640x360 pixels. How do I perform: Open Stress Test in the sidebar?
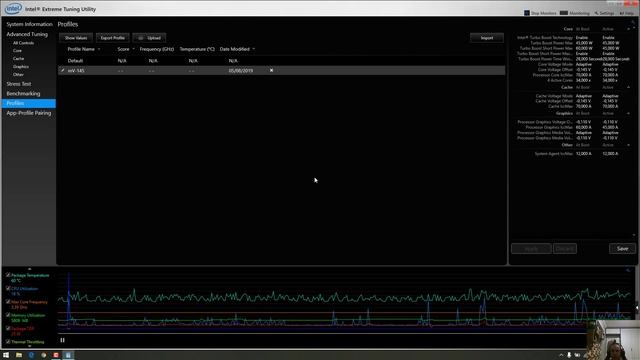[x=19, y=84]
